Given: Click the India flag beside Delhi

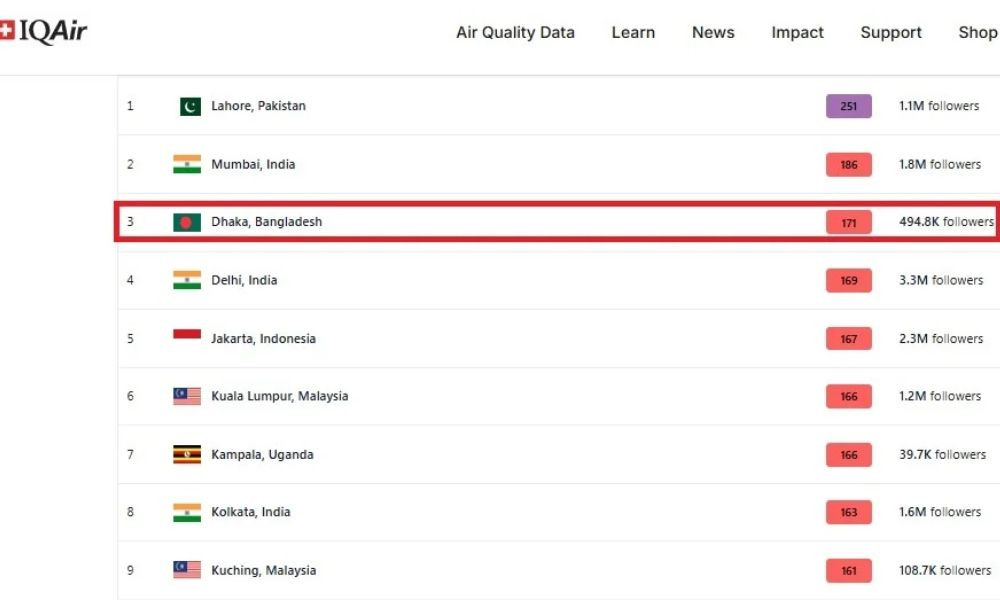Looking at the screenshot, I should coord(187,280).
